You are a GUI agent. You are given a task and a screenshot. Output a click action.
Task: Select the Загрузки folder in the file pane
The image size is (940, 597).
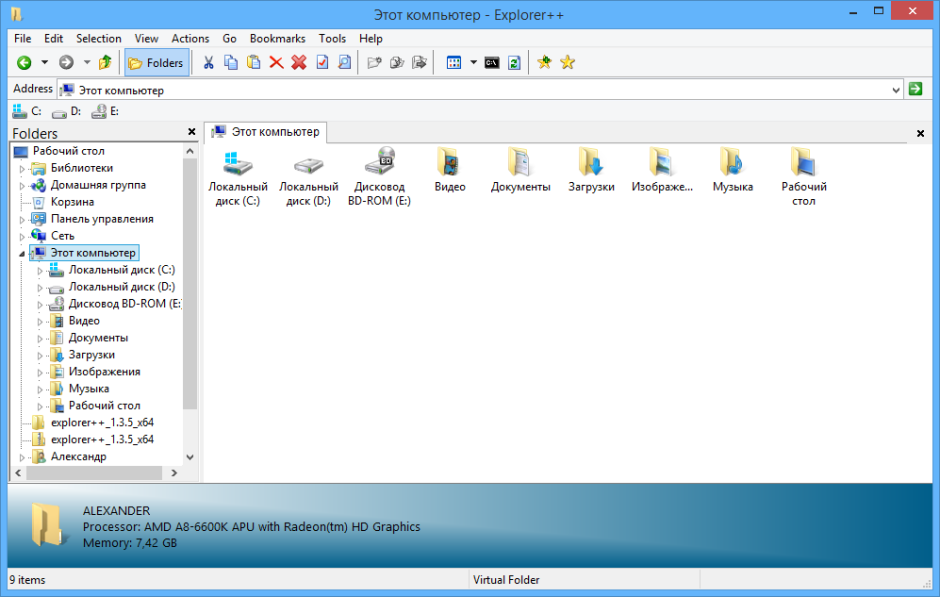(591, 171)
